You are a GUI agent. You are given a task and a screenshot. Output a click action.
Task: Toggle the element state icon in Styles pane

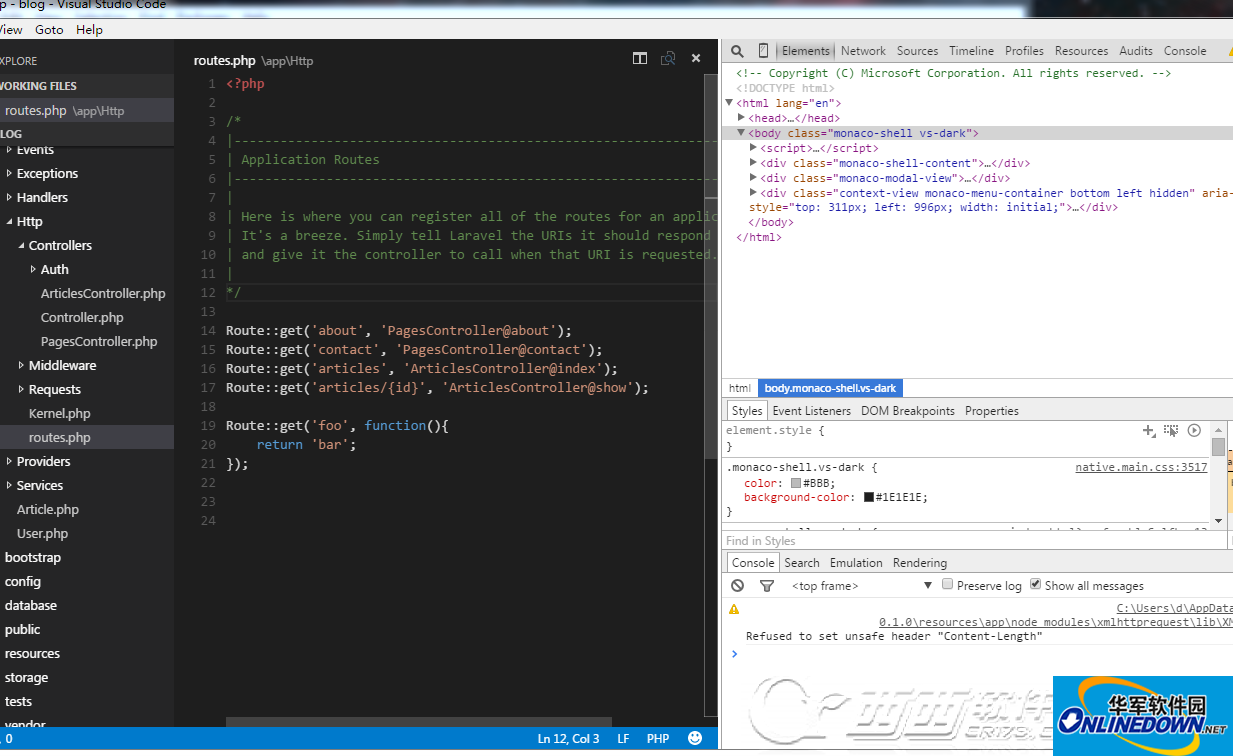click(1171, 430)
